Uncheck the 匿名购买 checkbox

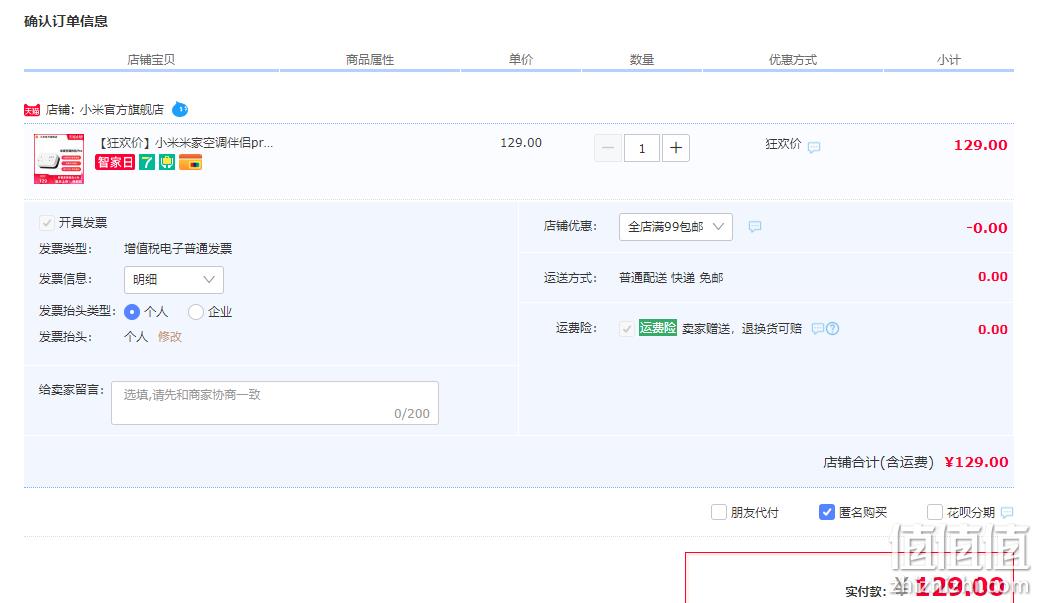point(827,512)
